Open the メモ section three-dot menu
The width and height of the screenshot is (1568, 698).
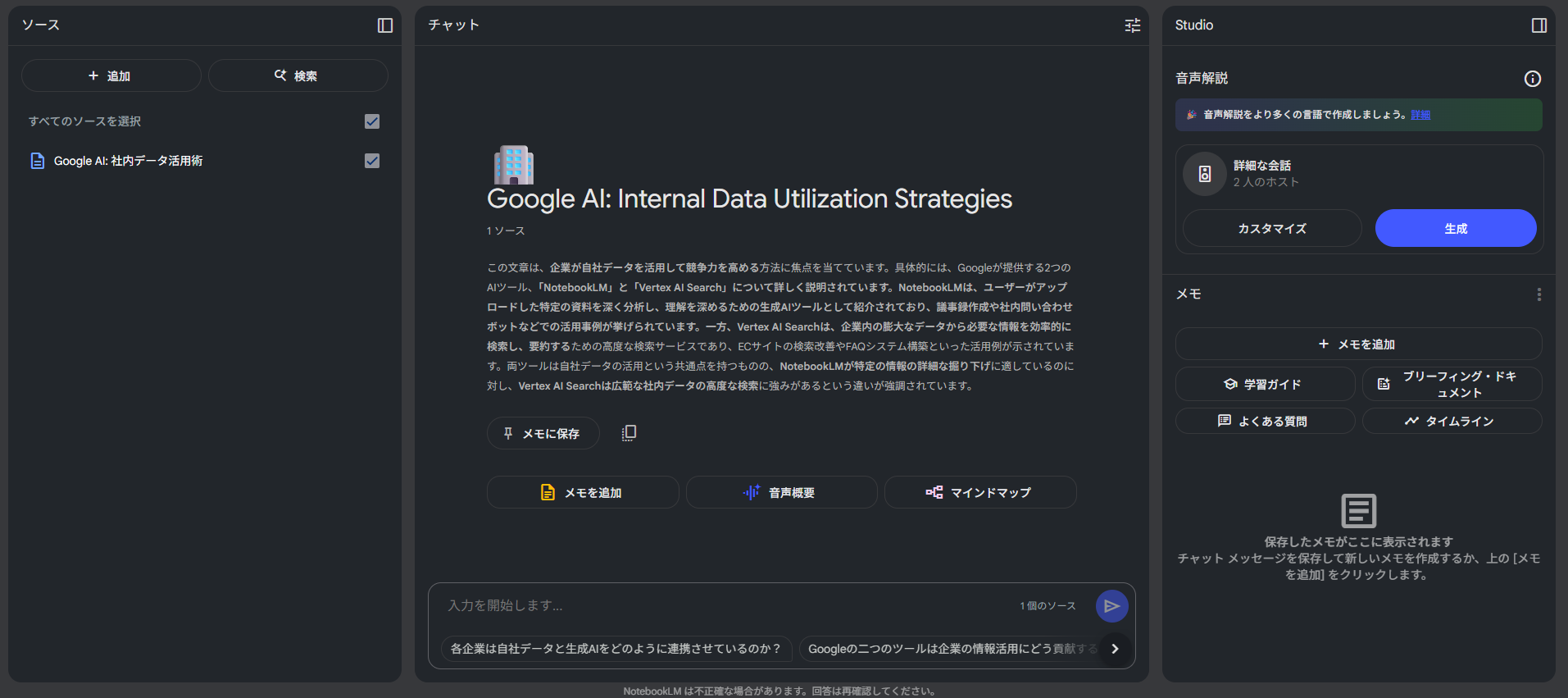(x=1539, y=294)
